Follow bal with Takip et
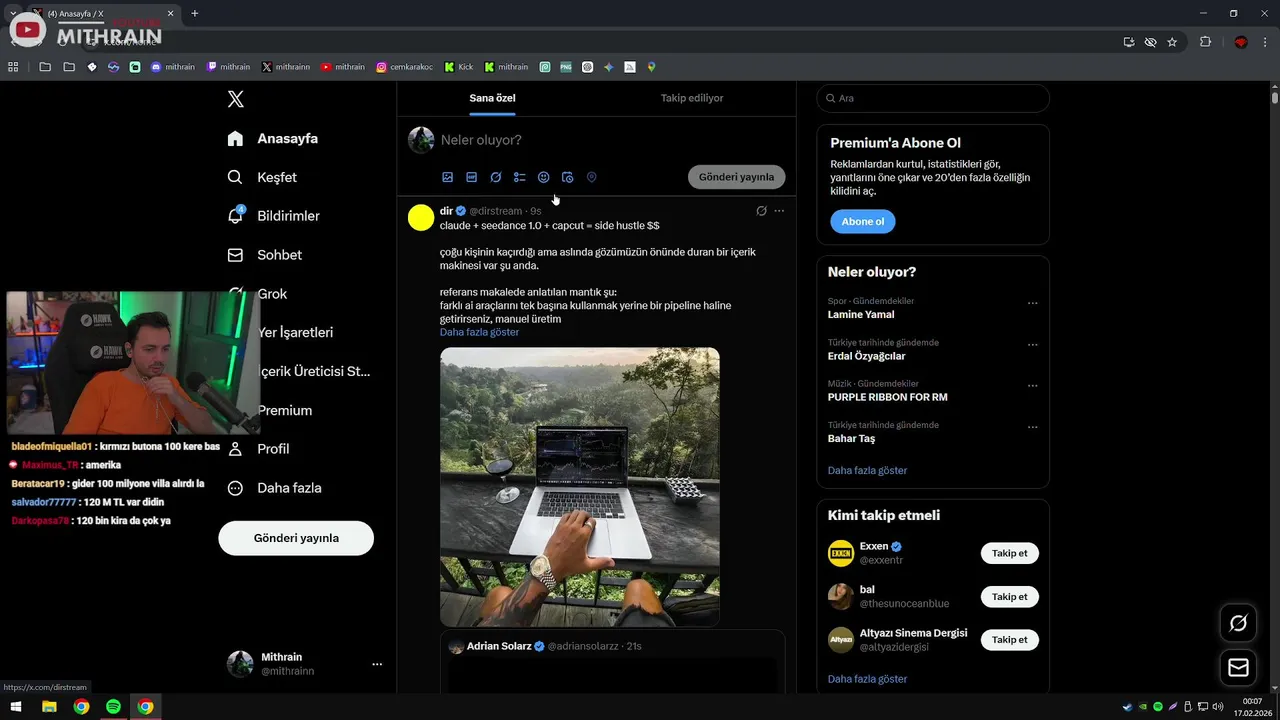1280x720 pixels. click(1010, 597)
